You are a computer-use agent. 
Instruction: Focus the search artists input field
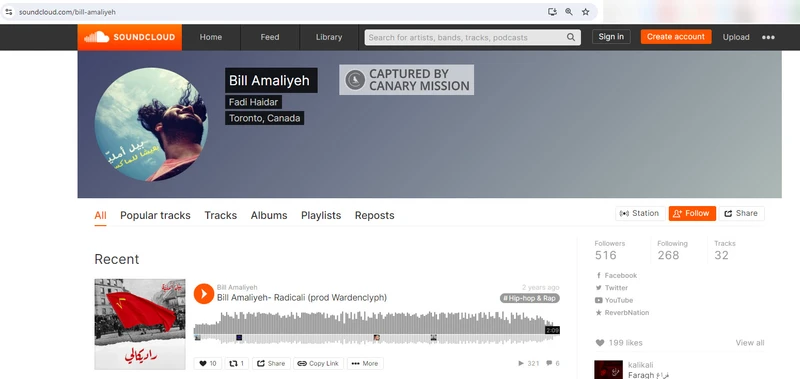click(x=466, y=37)
